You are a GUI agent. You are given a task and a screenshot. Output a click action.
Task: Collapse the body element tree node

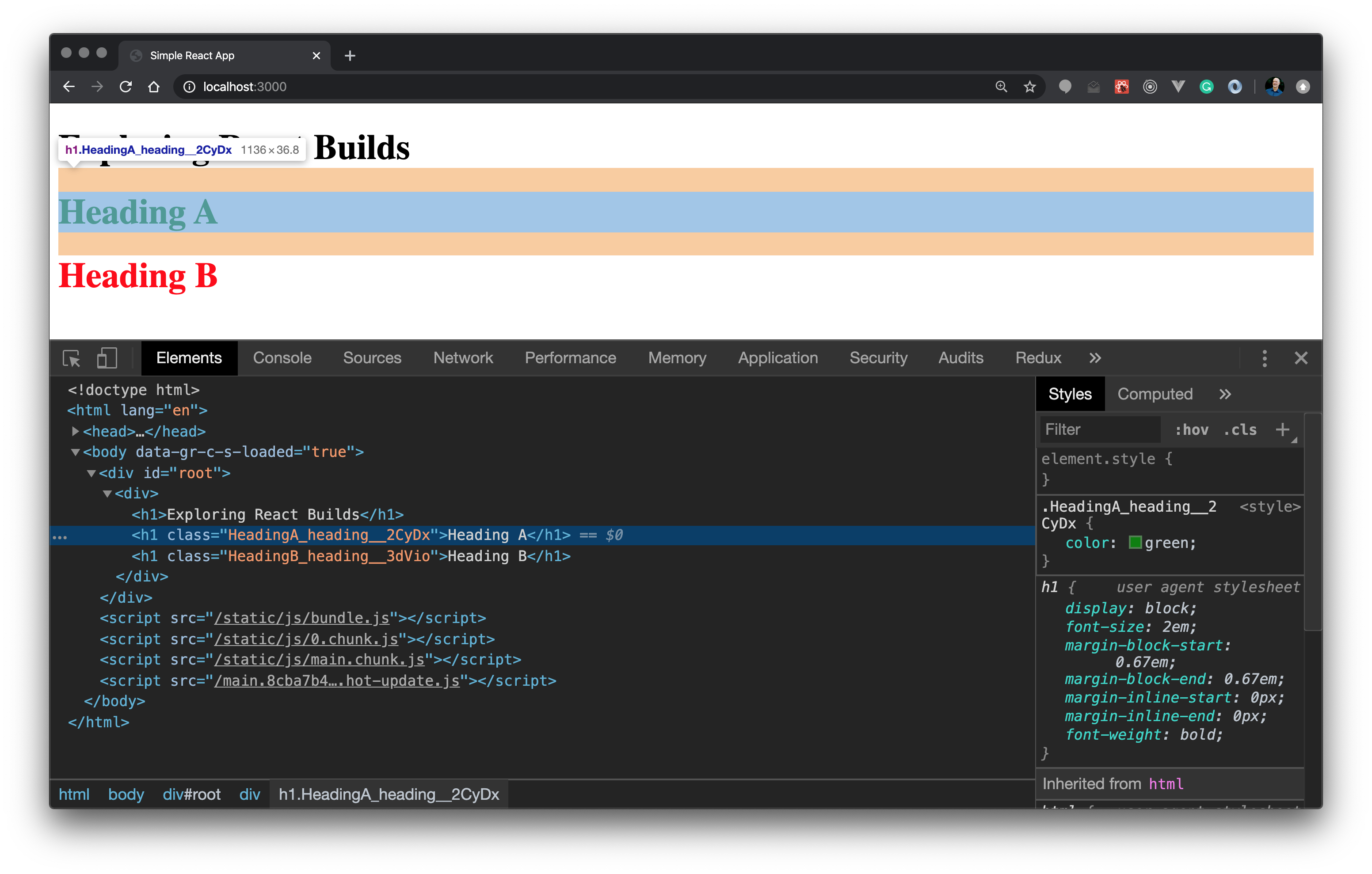click(x=75, y=452)
